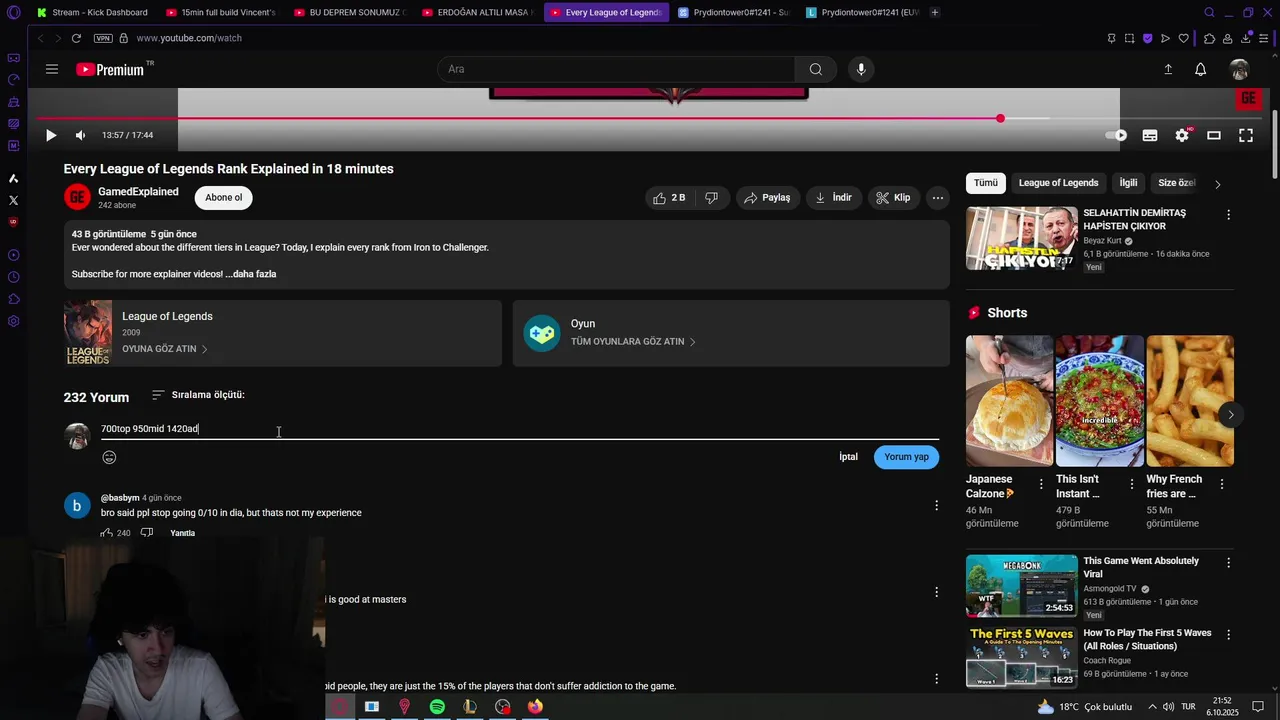Switch to theater mode in player
This screenshot has width=1280, height=720.
click(1214, 135)
